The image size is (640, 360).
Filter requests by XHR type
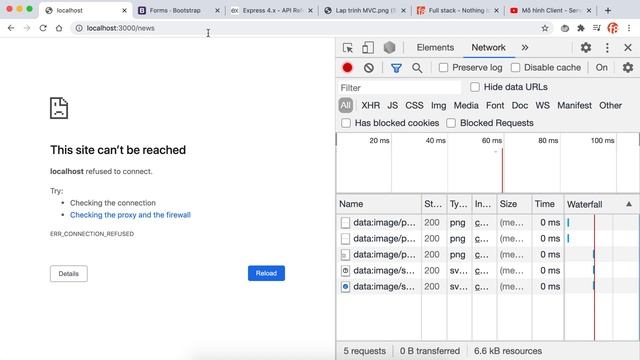[371, 105]
